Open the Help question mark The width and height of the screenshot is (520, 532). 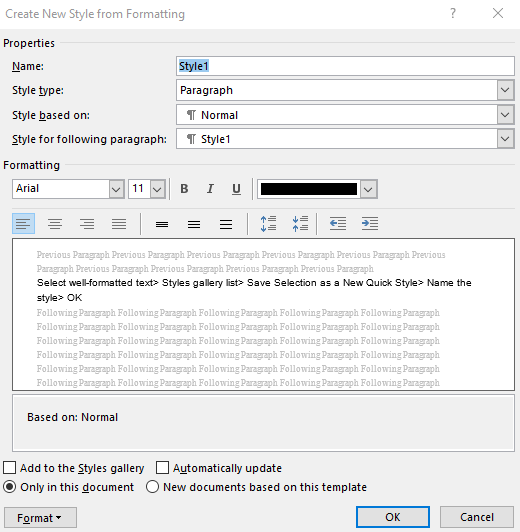pos(453,14)
